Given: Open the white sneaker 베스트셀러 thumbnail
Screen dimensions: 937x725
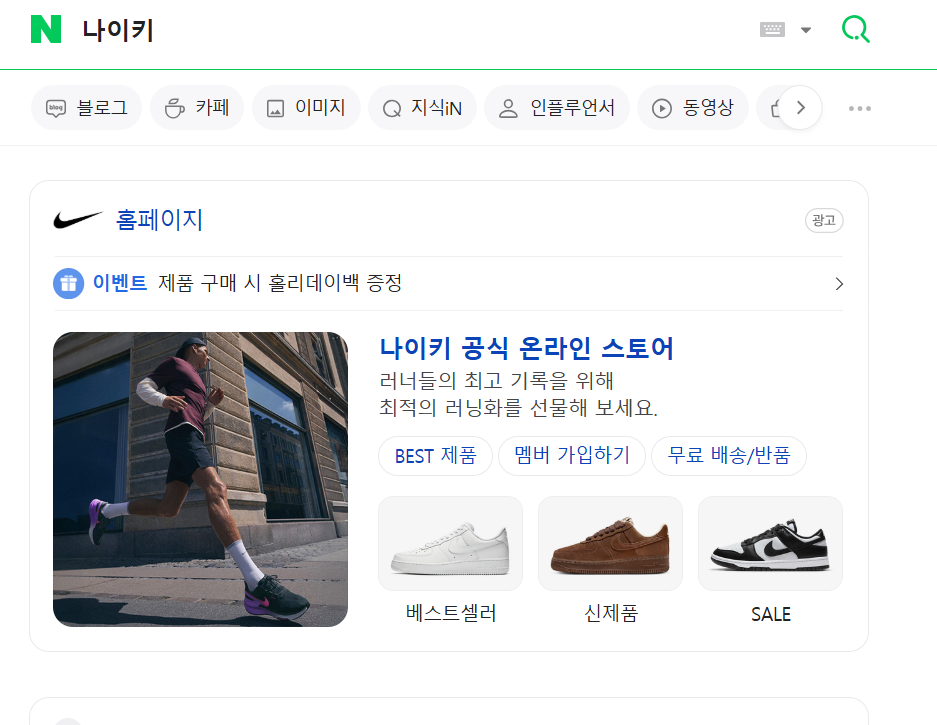Looking at the screenshot, I should click(451, 543).
